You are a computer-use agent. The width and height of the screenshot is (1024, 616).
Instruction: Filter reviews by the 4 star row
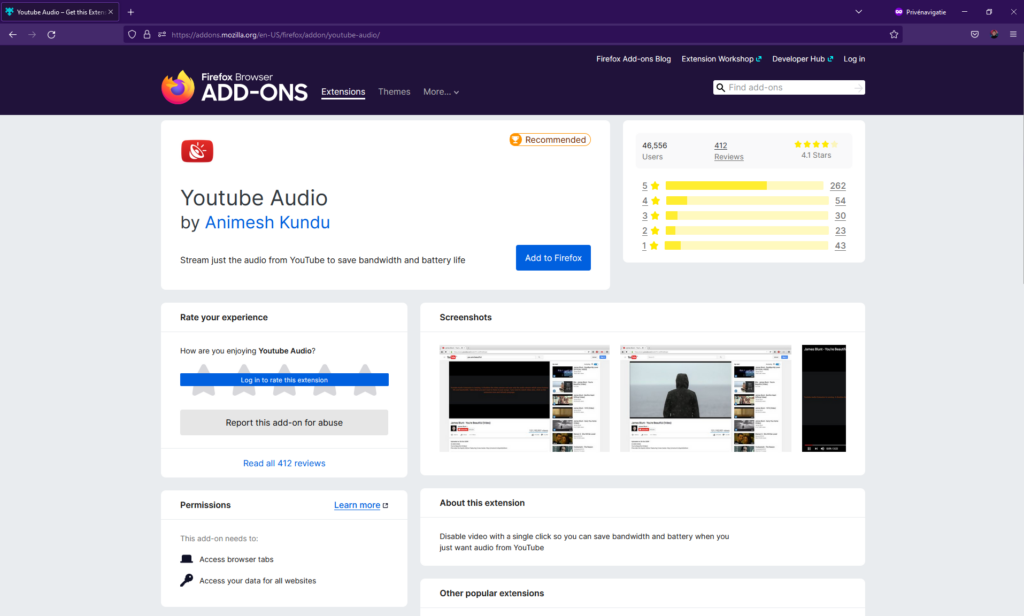(x=744, y=201)
